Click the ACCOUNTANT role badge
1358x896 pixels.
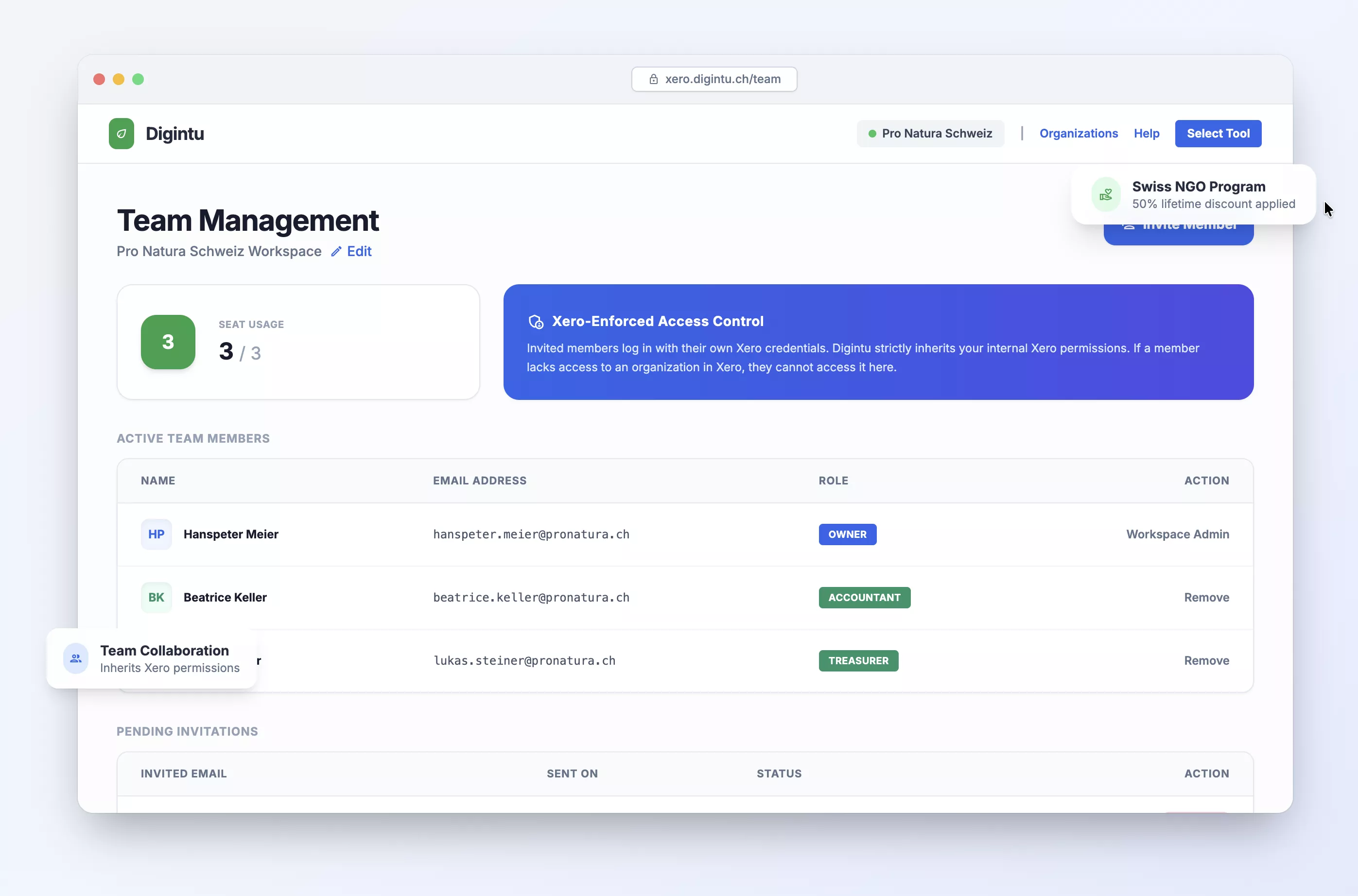(864, 597)
